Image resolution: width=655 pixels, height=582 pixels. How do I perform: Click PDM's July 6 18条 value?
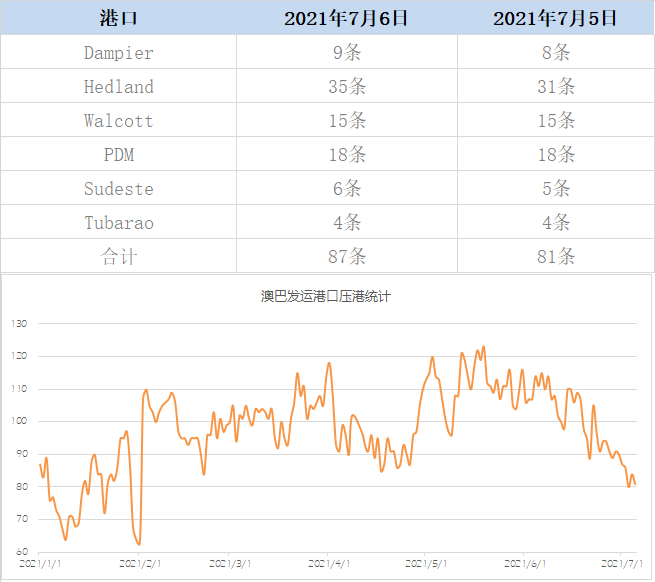pos(347,155)
